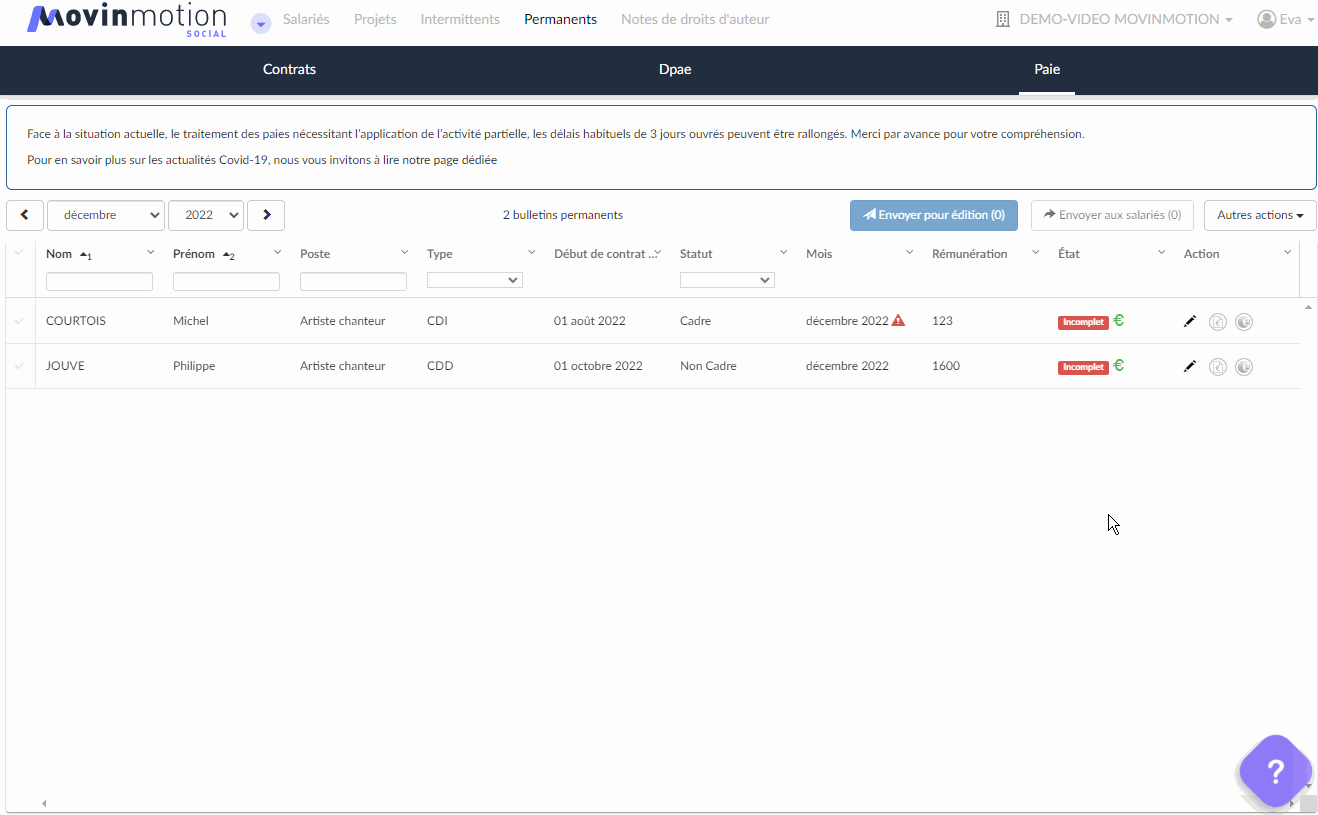
Task: Click the remuneration value 1600
Action: click(946, 366)
